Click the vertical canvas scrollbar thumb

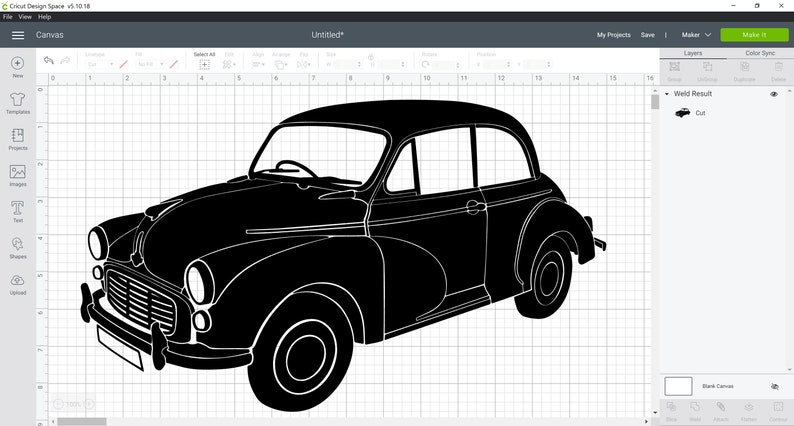point(655,101)
